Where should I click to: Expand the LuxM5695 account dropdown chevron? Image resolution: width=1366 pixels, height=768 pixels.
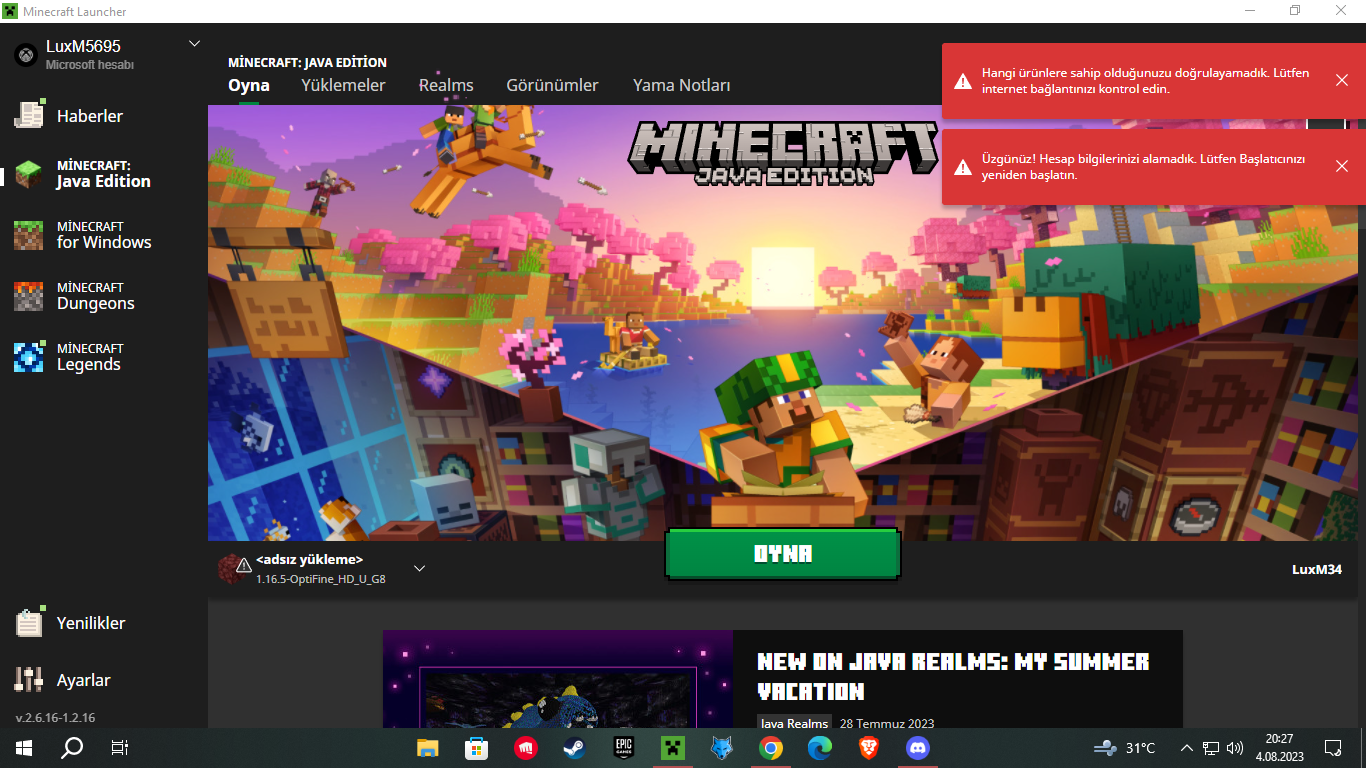click(x=195, y=44)
